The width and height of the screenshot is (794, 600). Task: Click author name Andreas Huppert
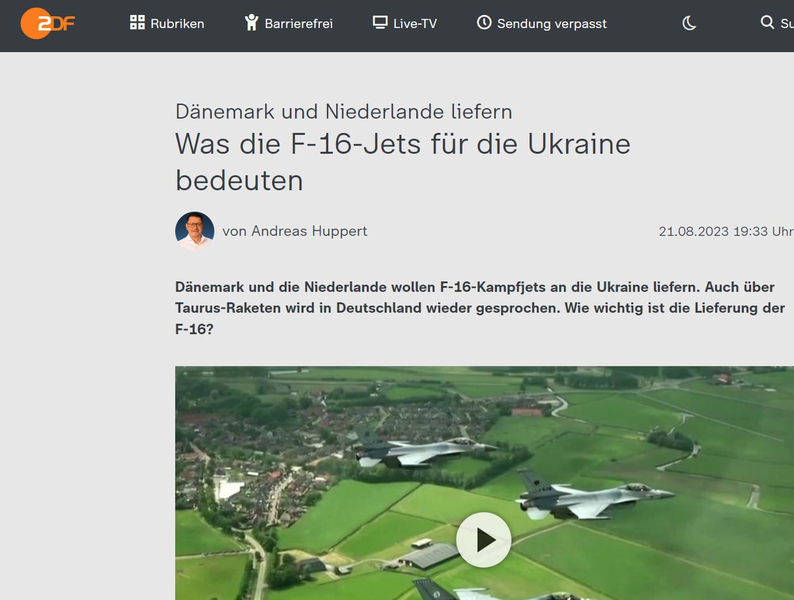(295, 231)
